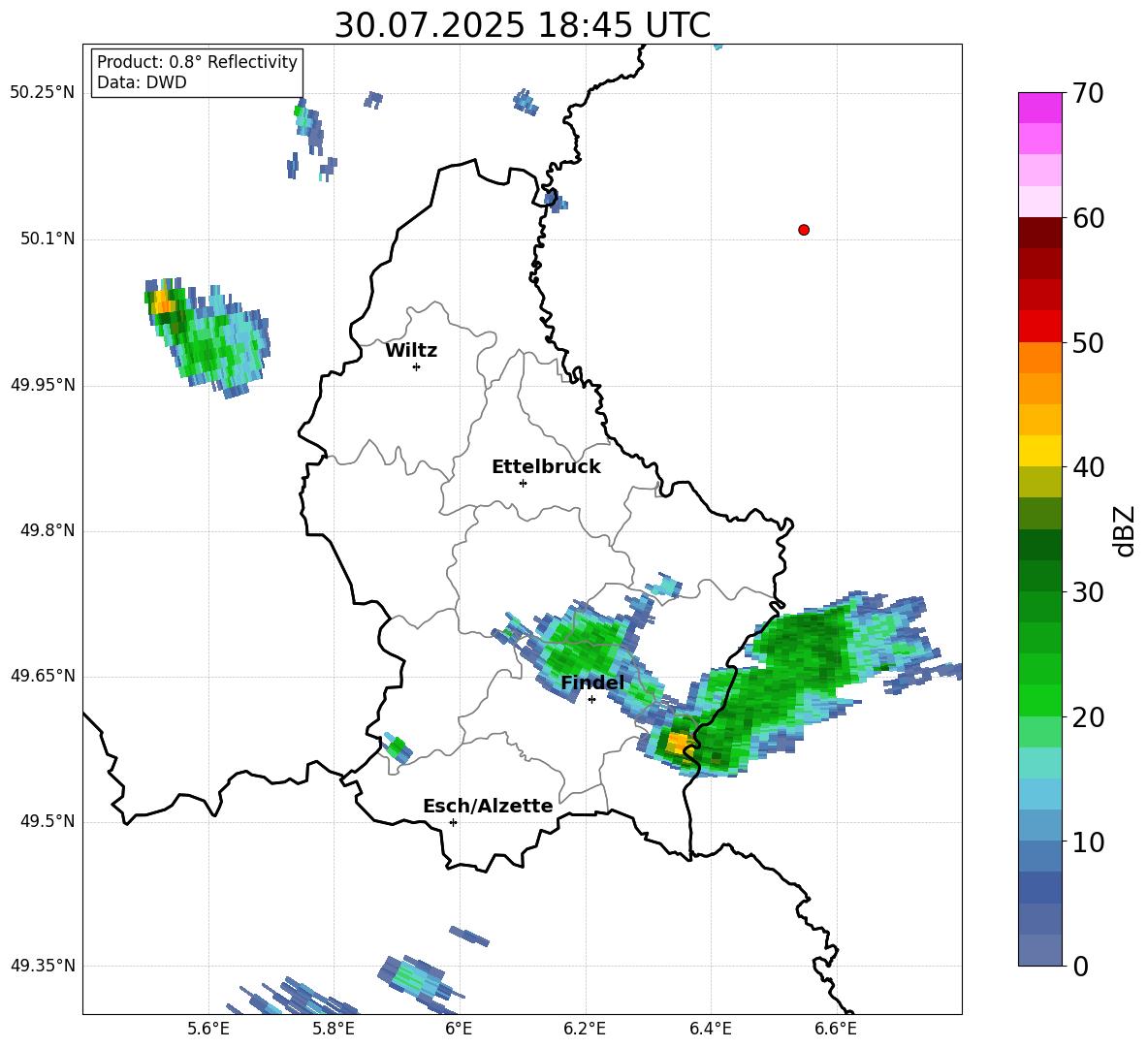Click the 49.8°N latitude label
Viewport: 1148px width, 1048px height.
[48, 530]
